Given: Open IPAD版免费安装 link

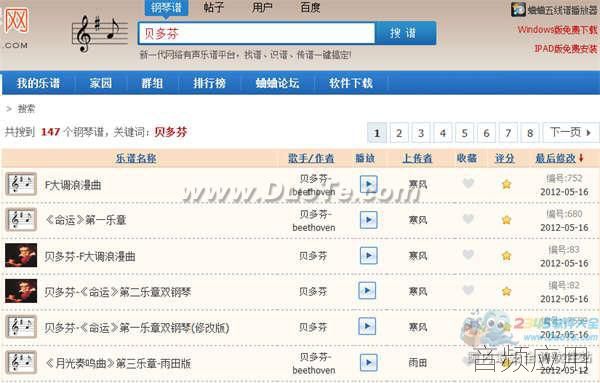Looking at the screenshot, I should (x=566, y=49).
